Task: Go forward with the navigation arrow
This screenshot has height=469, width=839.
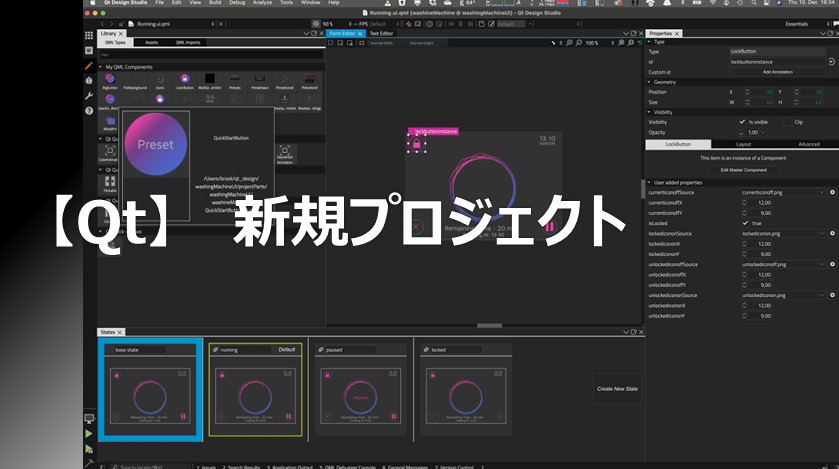Action: point(112,24)
